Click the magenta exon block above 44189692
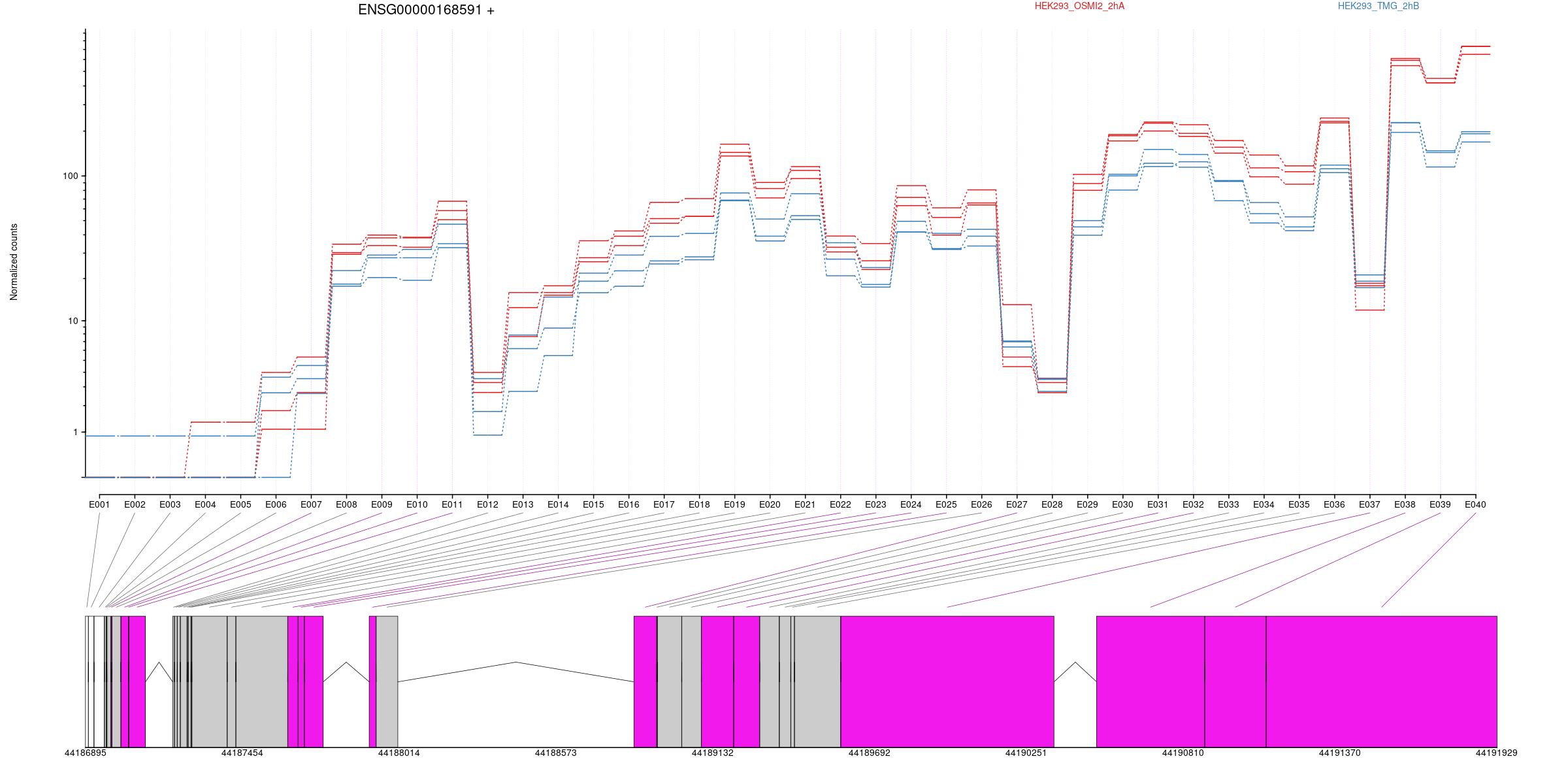The width and height of the screenshot is (1568, 784). (x=947, y=681)
